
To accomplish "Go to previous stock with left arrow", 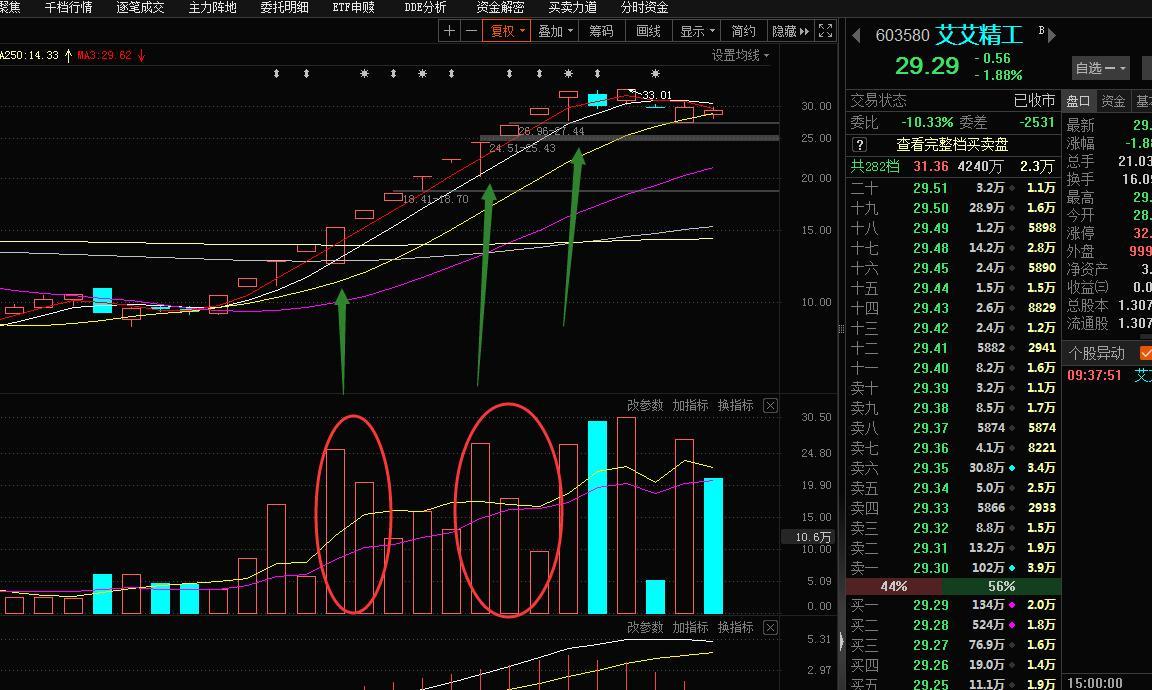I will point(857,36).
